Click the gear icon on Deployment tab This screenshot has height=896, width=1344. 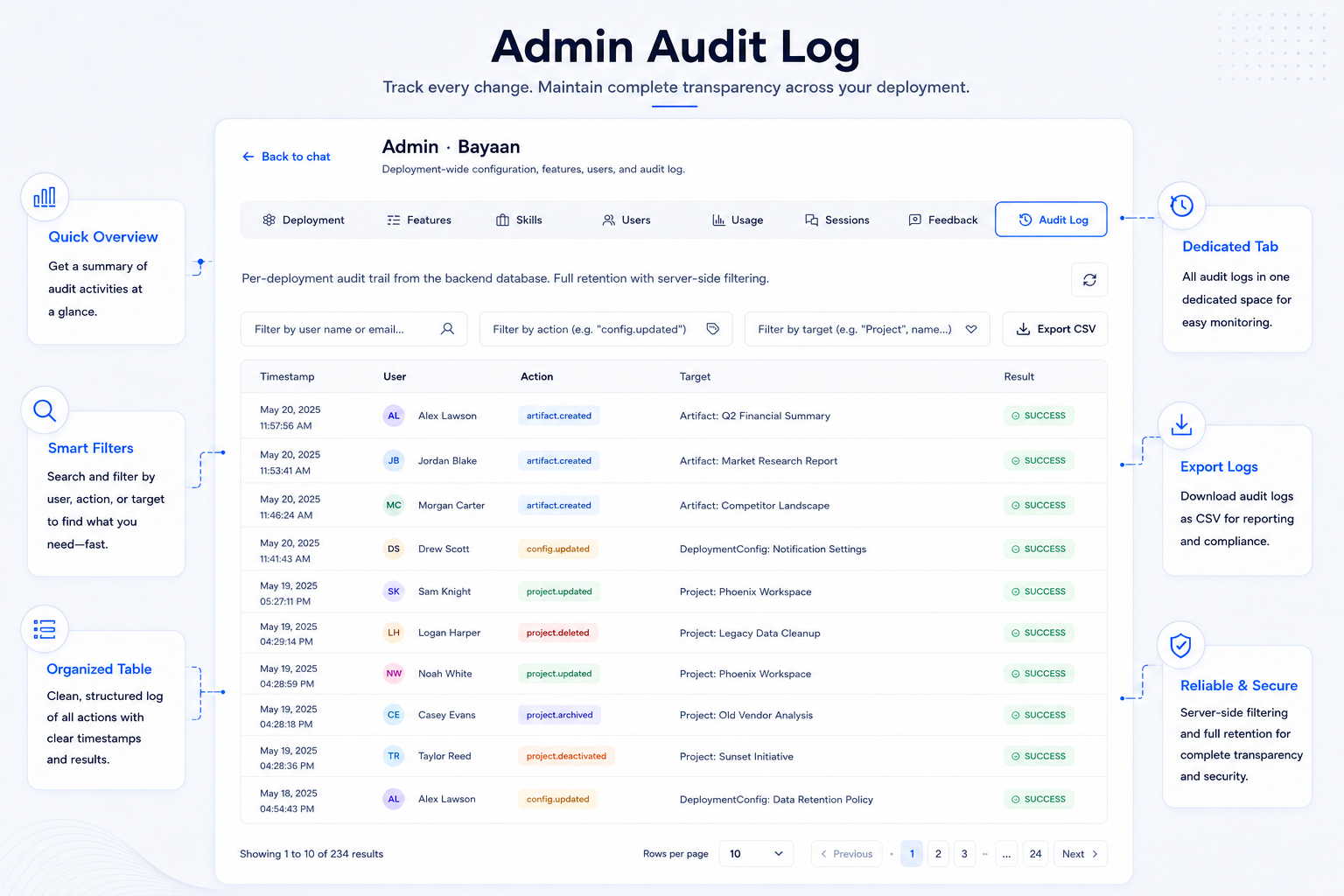(269, 220)
